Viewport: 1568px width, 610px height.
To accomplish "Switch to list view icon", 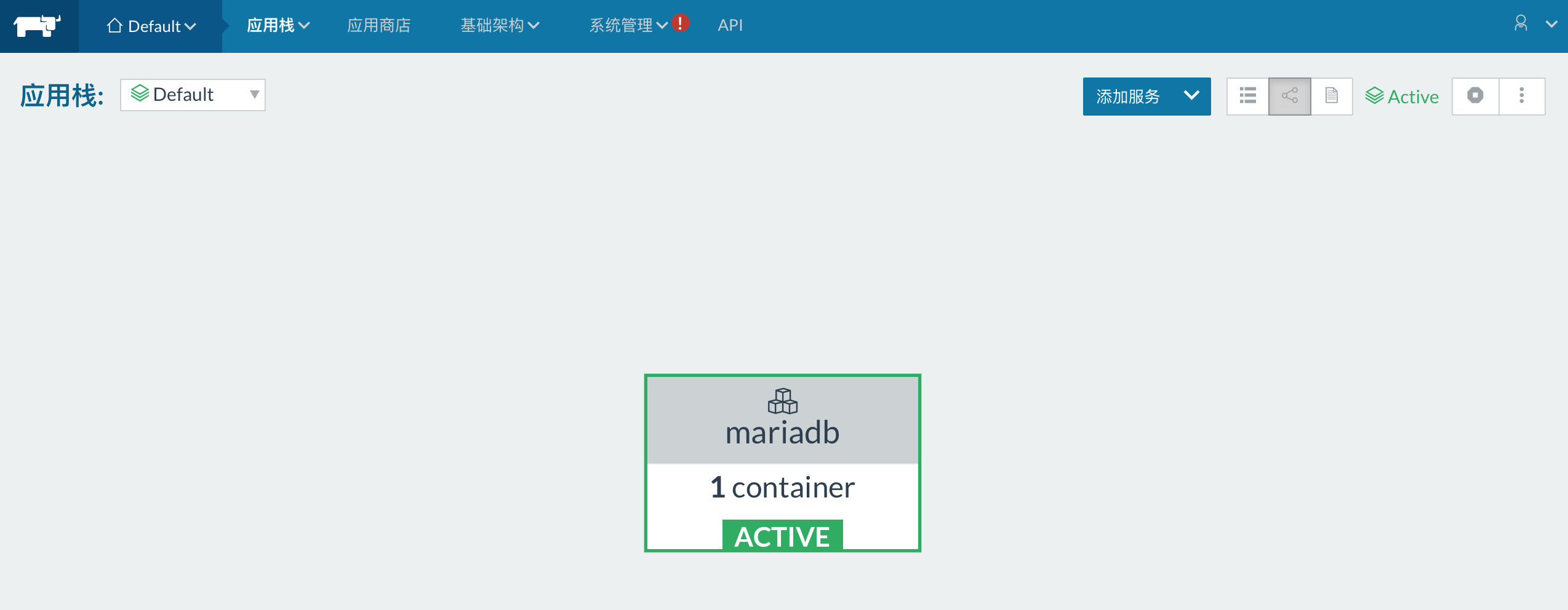I will pyautogui.click(x=1247, y=96).
